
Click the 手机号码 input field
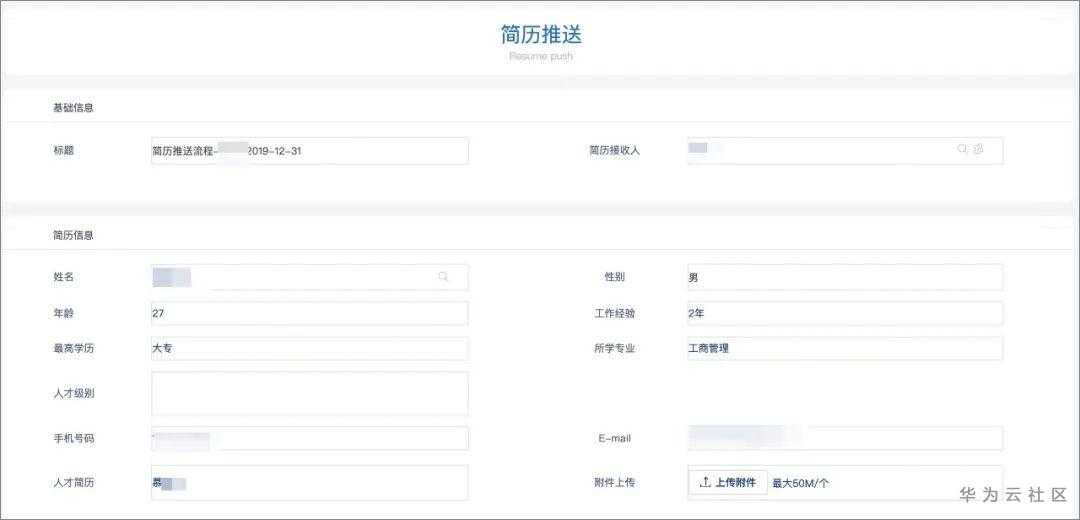pos(310,438)
